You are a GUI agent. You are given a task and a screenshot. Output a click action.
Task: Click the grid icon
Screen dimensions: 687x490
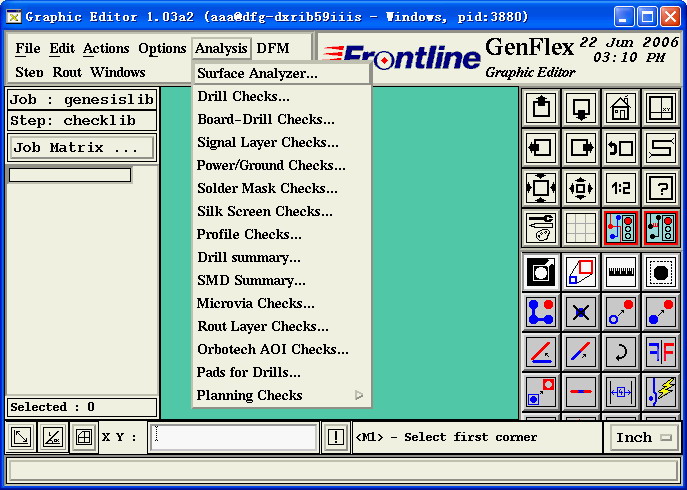tap(581, 228)
